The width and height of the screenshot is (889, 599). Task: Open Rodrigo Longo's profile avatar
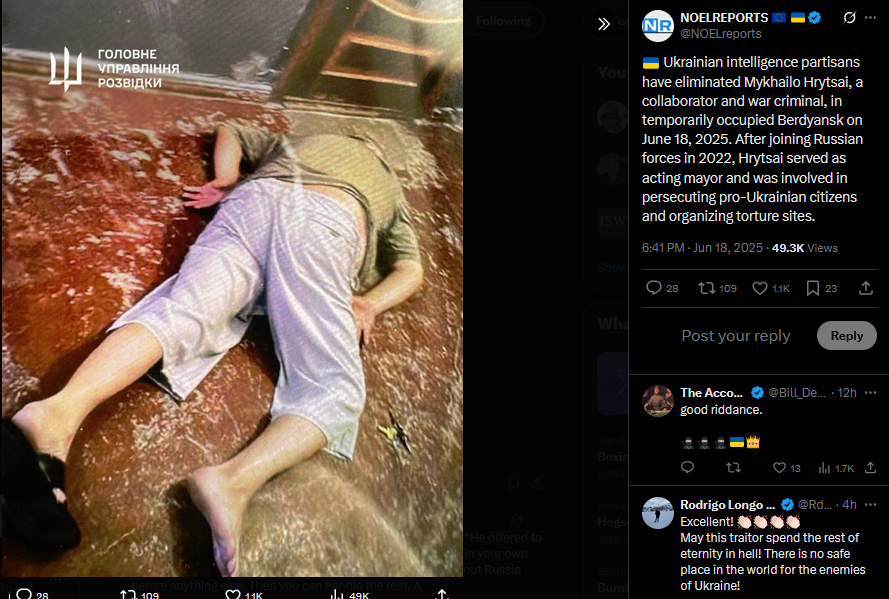658,513
